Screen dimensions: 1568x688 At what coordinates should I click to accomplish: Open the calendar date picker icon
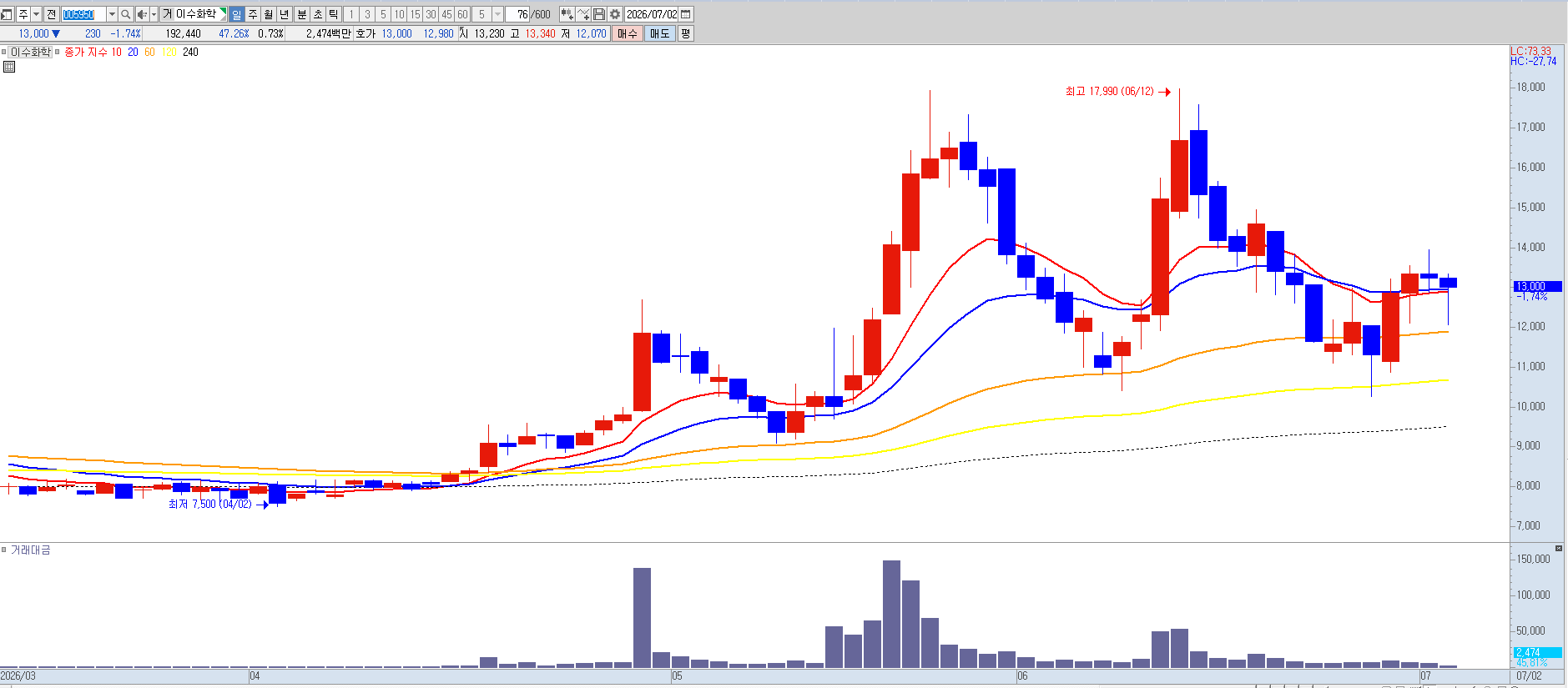686,14
